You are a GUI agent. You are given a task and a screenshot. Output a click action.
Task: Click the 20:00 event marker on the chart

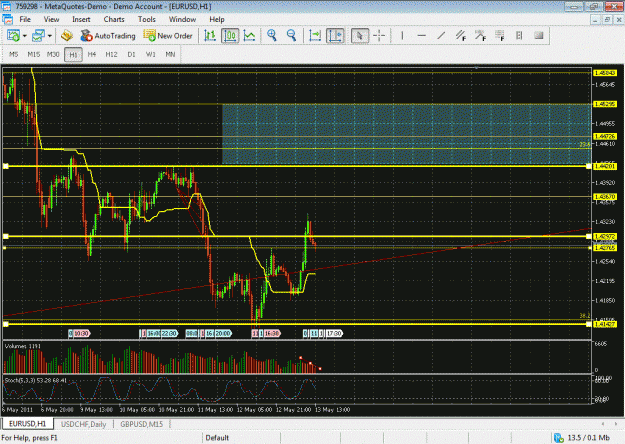223,333
